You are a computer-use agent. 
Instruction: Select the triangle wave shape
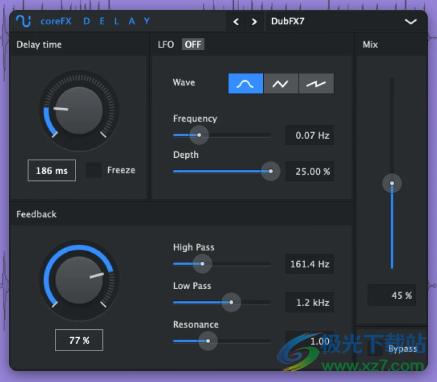tap(281, 84)
